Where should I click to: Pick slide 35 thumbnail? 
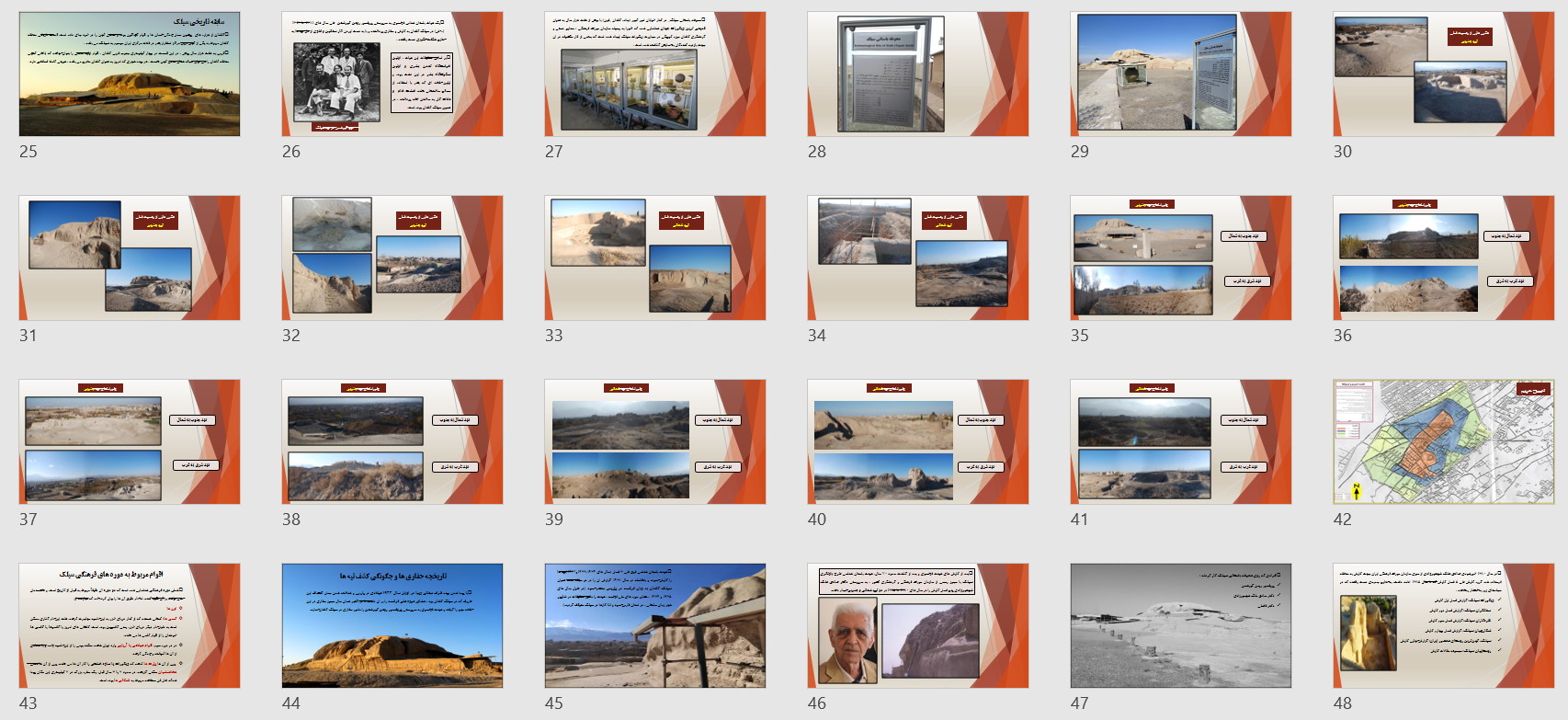coord(1181,258)
